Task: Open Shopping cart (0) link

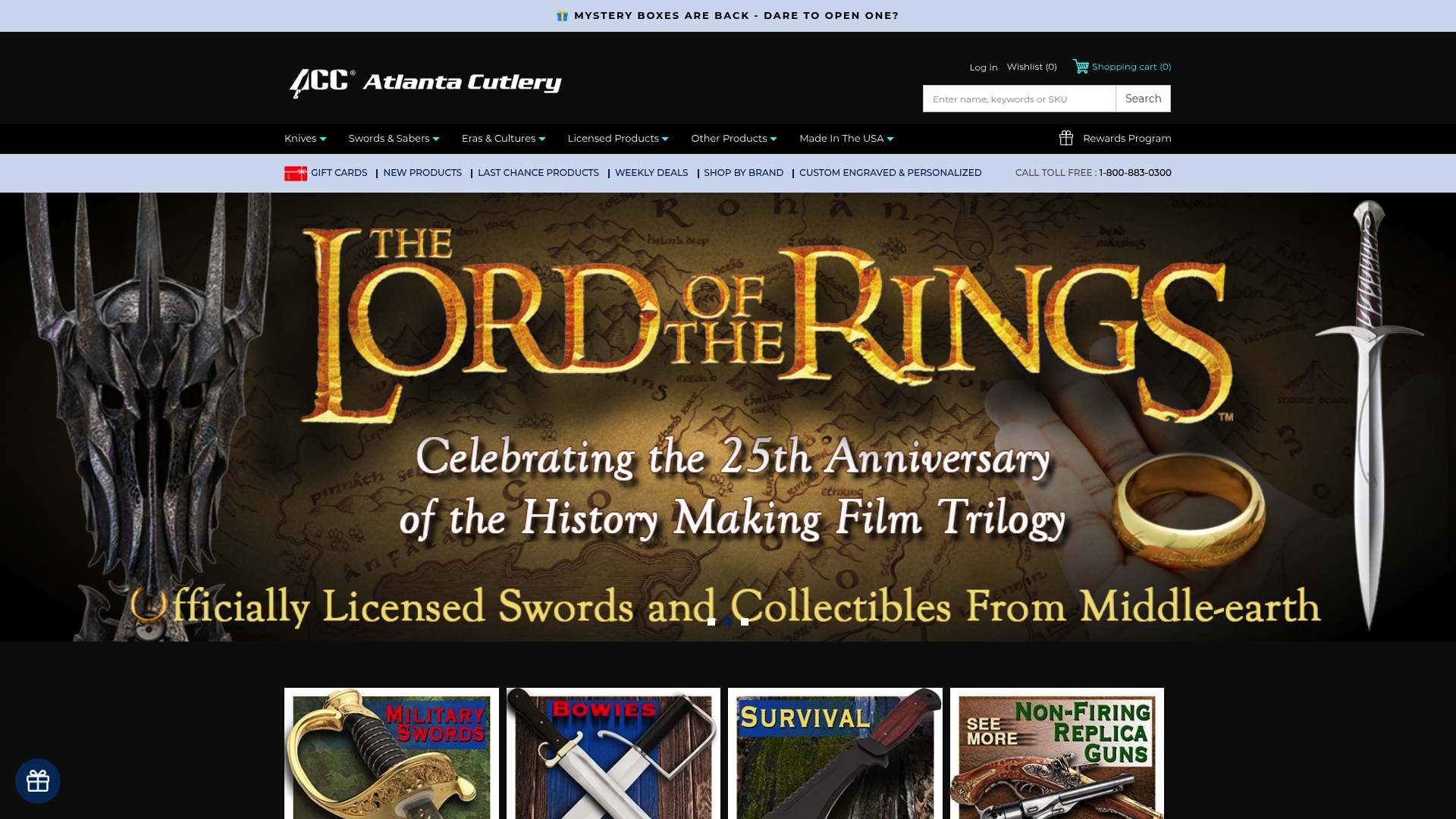Action: [x=1131, y=67]
